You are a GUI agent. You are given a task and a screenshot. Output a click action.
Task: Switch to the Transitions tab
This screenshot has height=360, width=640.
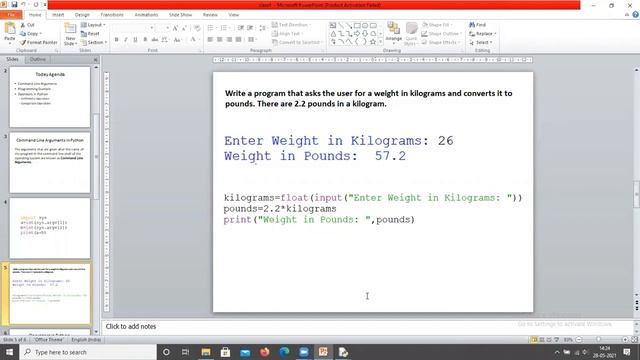coord(112,15)
